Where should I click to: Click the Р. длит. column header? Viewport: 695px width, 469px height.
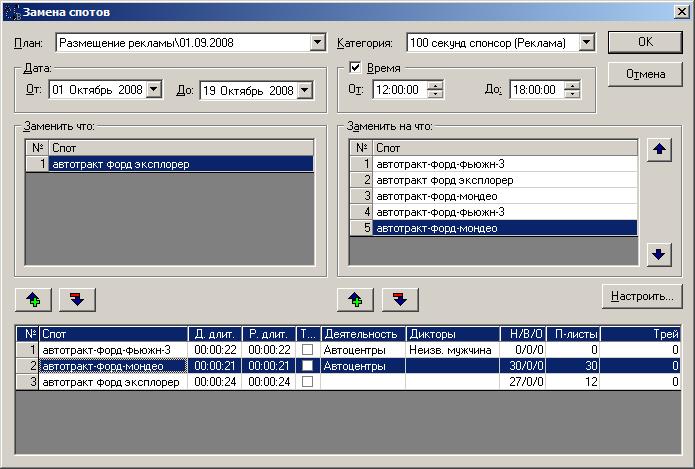269,334
